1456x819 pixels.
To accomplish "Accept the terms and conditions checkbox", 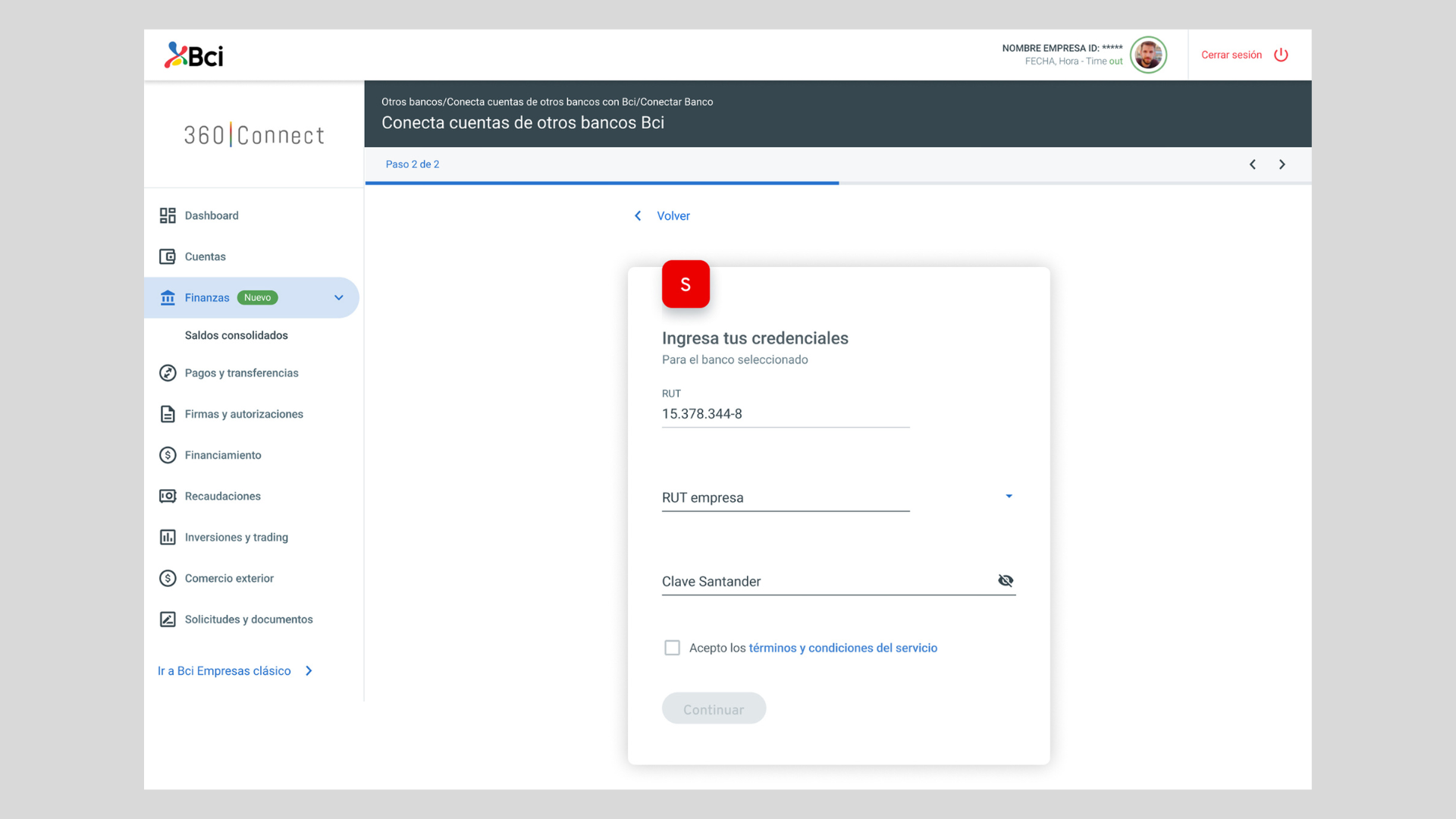I will 672,648.
